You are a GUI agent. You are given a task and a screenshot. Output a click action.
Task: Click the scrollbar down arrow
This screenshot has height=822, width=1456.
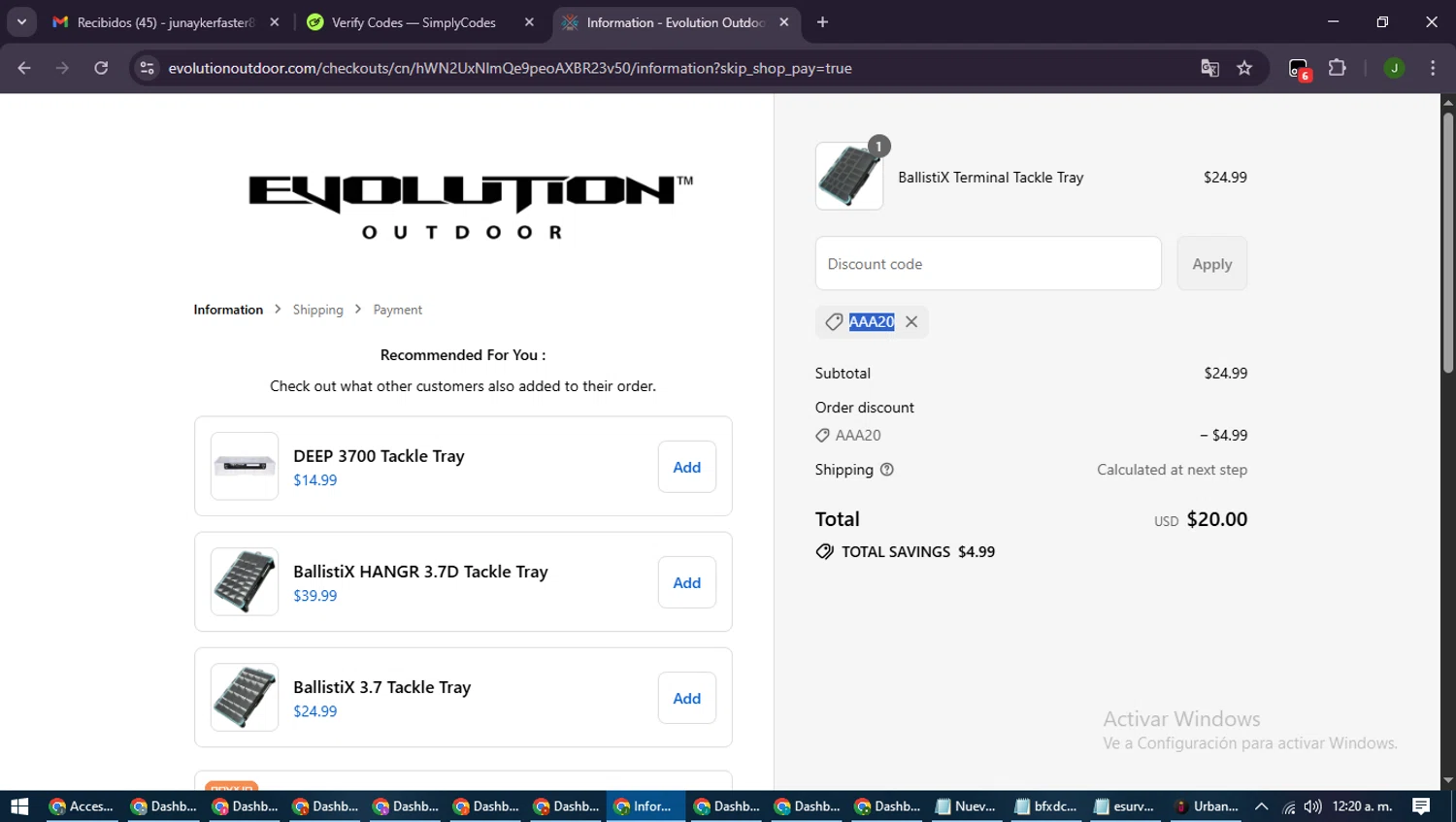click(1448, 780)
